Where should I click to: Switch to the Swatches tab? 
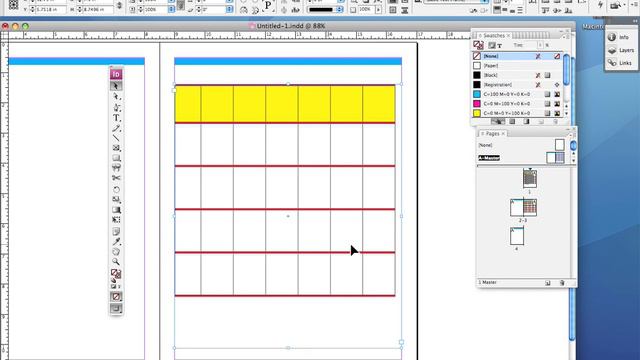coord(493,36)
